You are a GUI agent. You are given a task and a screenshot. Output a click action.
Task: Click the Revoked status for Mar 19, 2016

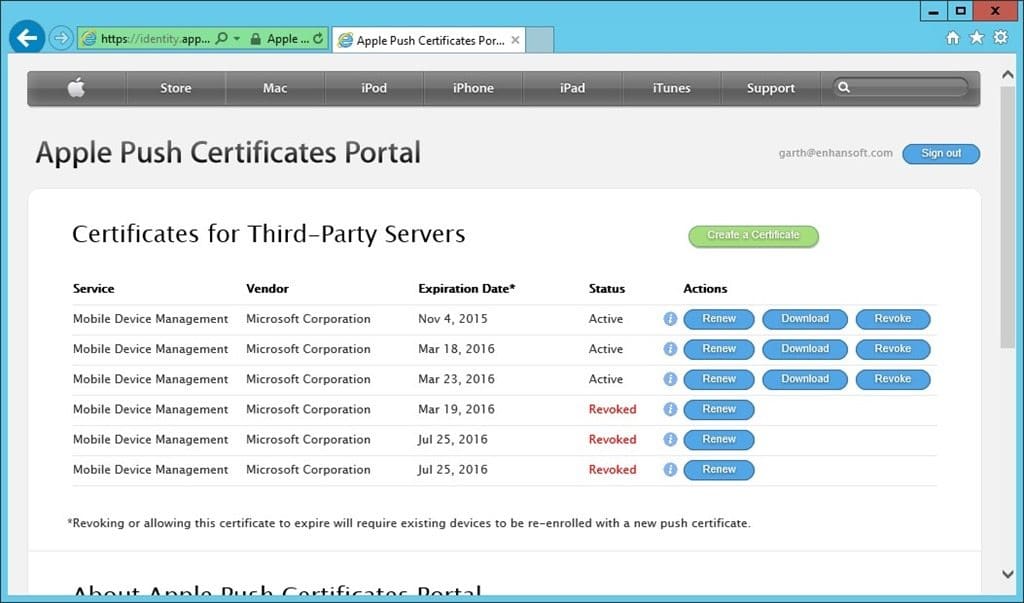[613, 409]
